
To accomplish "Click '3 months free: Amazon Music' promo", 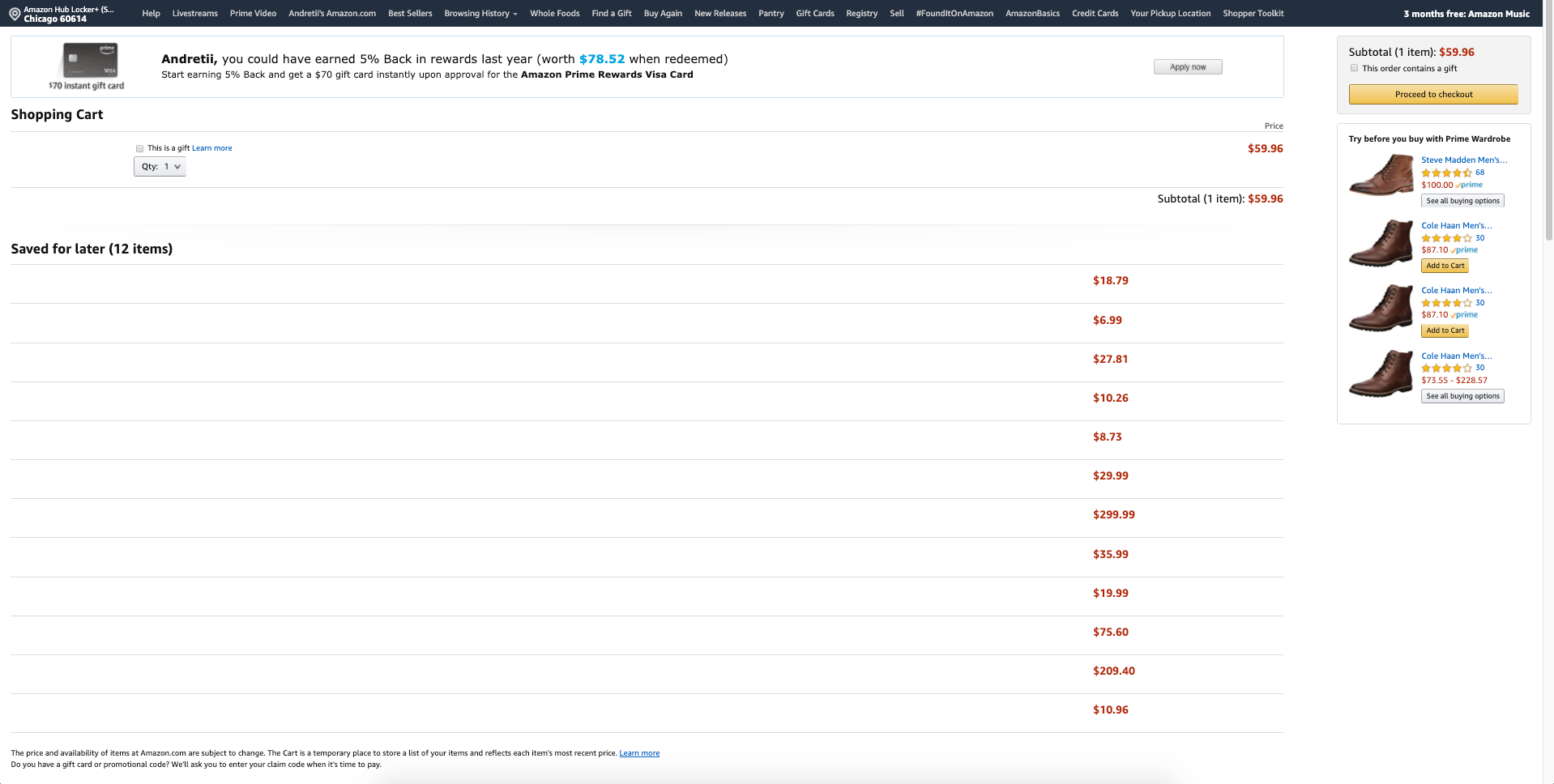I will (1466, 14).
